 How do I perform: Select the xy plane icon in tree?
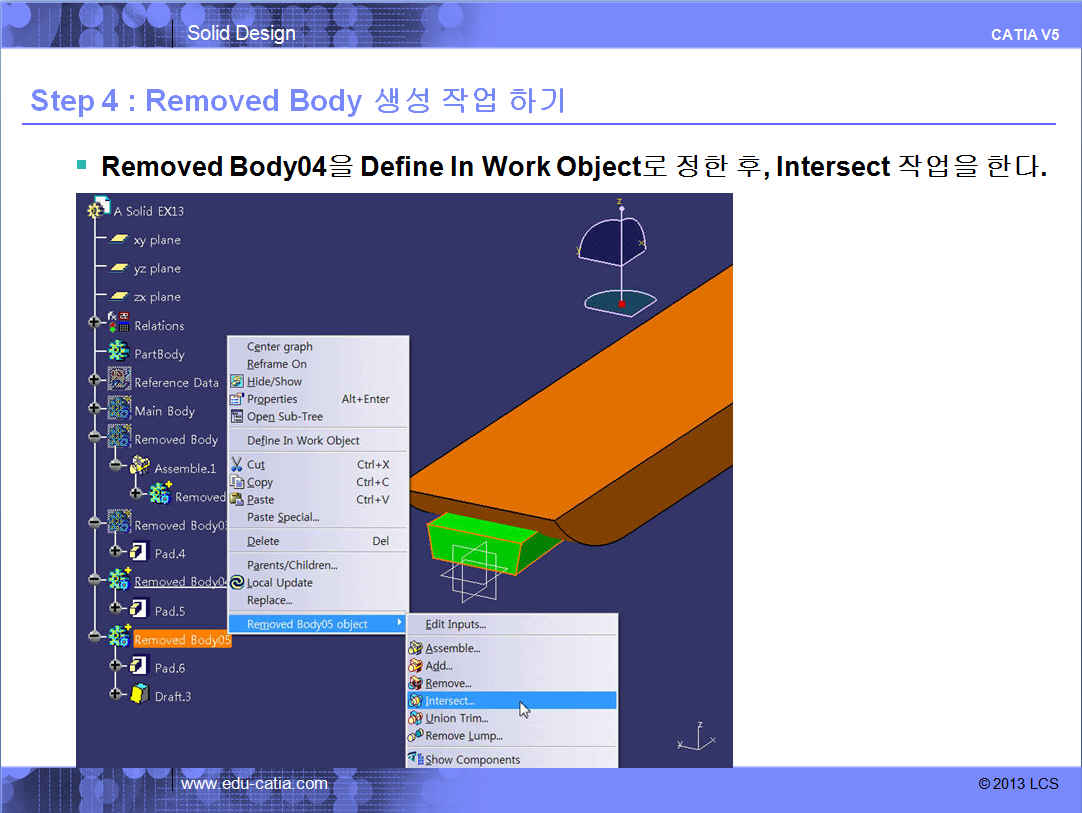pos(119,239)
